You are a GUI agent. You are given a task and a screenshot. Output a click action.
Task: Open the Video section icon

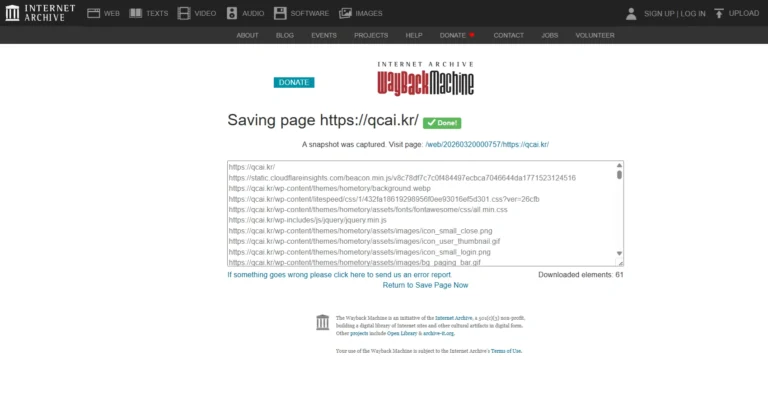[184, 13]
